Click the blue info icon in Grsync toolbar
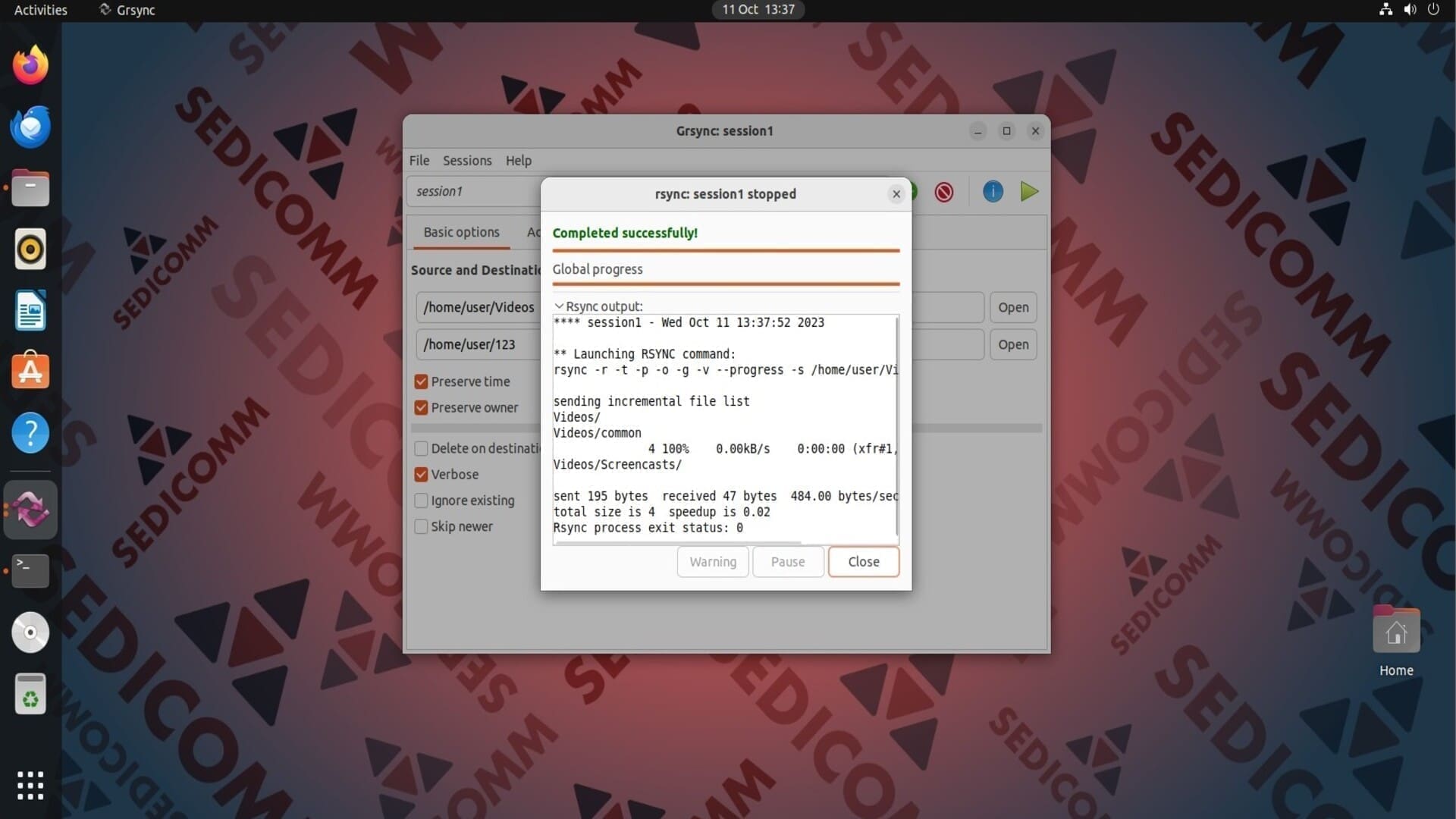Image resolution: width=1456 pixels, height=819 pixels. point(993,192)
